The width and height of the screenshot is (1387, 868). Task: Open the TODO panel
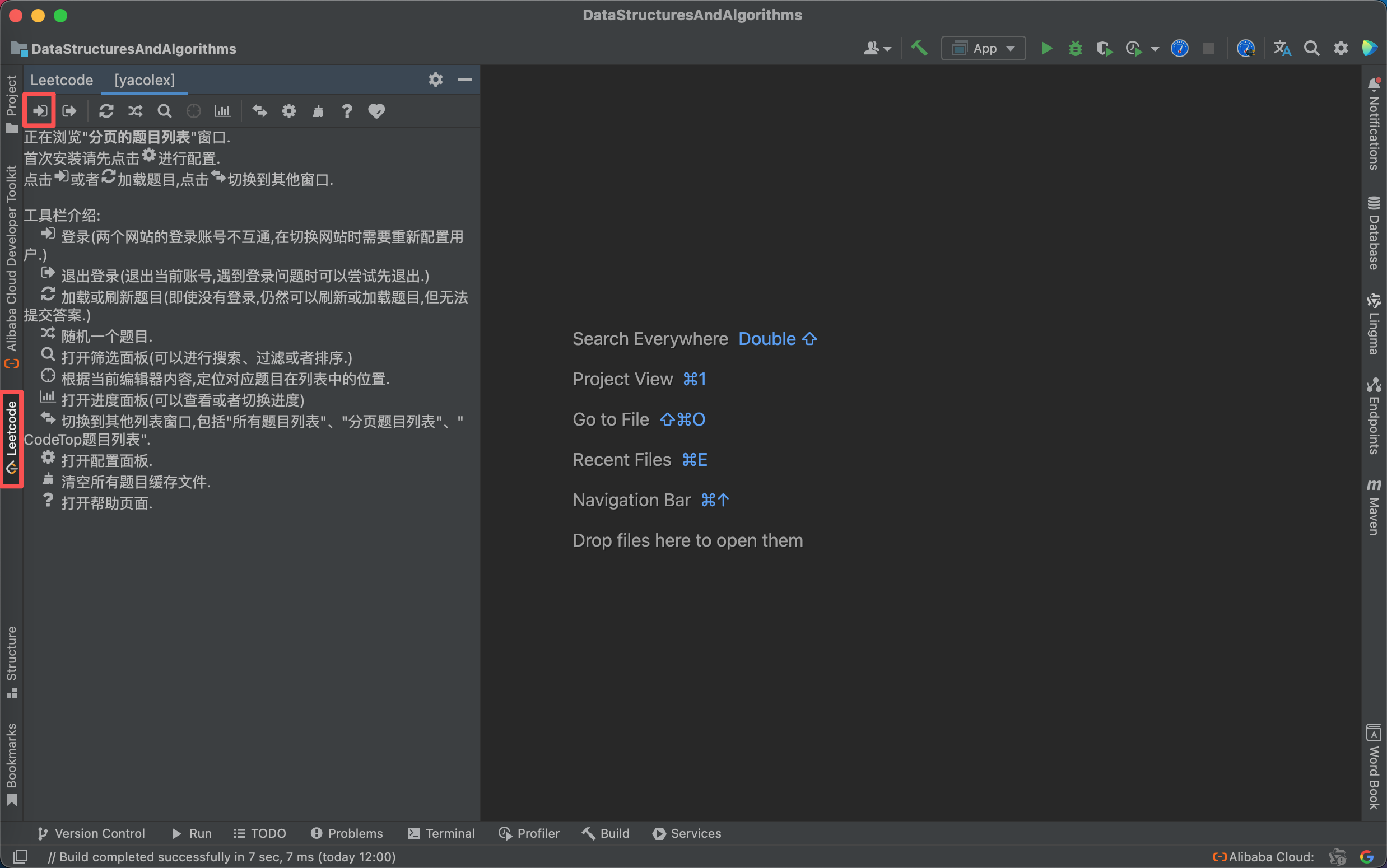[x=260, y=833]
